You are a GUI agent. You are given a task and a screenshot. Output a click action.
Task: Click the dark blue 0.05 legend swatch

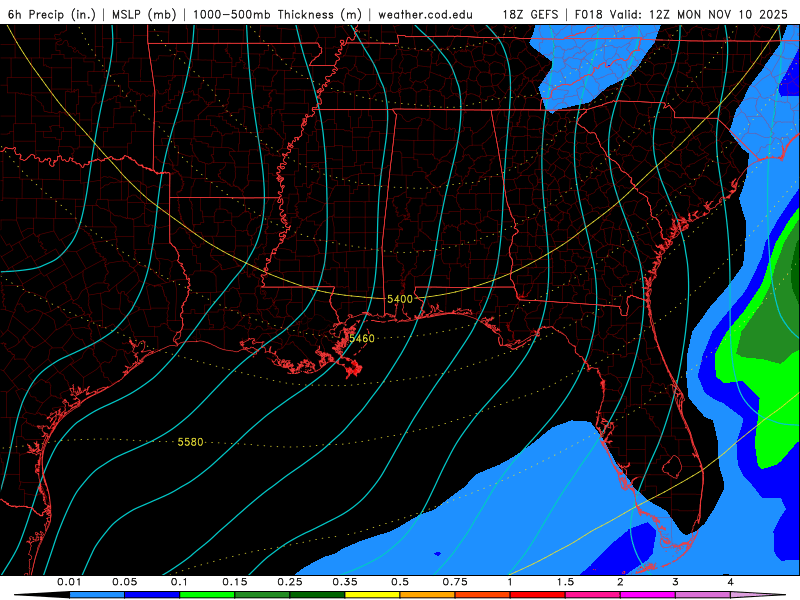click(152, 595)
